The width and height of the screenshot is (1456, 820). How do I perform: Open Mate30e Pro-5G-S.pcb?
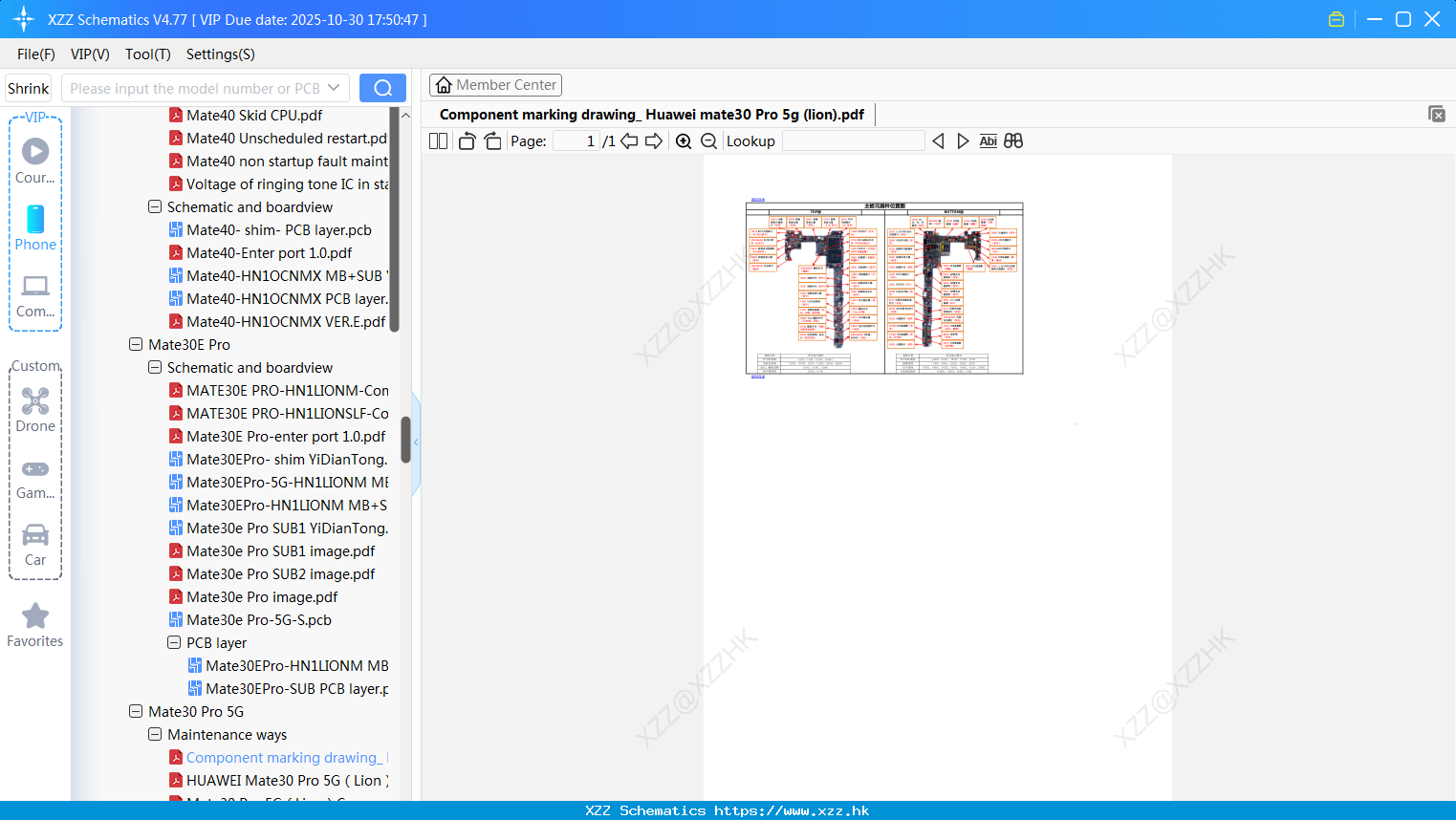(250, 619)
